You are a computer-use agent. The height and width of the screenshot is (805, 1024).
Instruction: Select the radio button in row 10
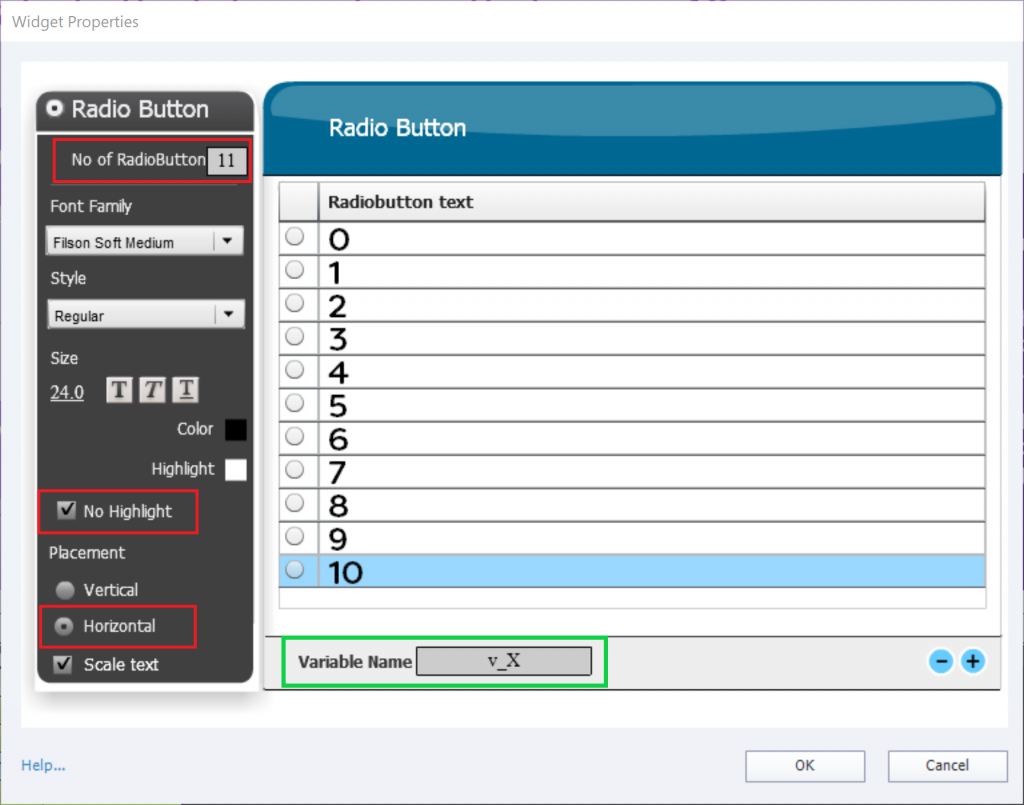(295, 570)
